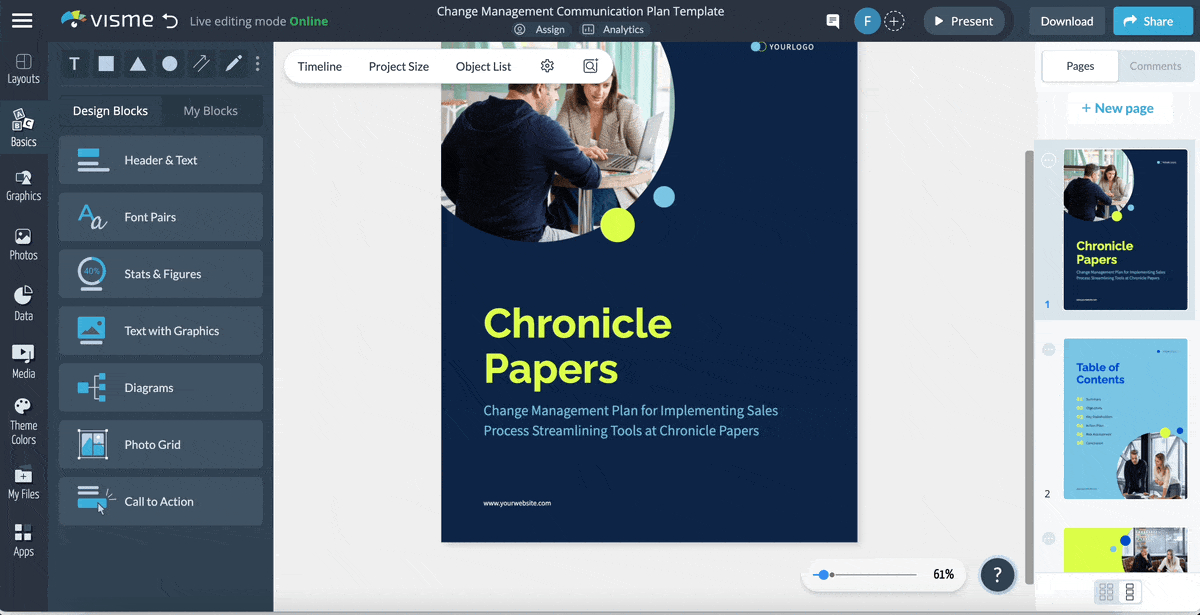
Task: Open the Media panel
Action: 23,358
